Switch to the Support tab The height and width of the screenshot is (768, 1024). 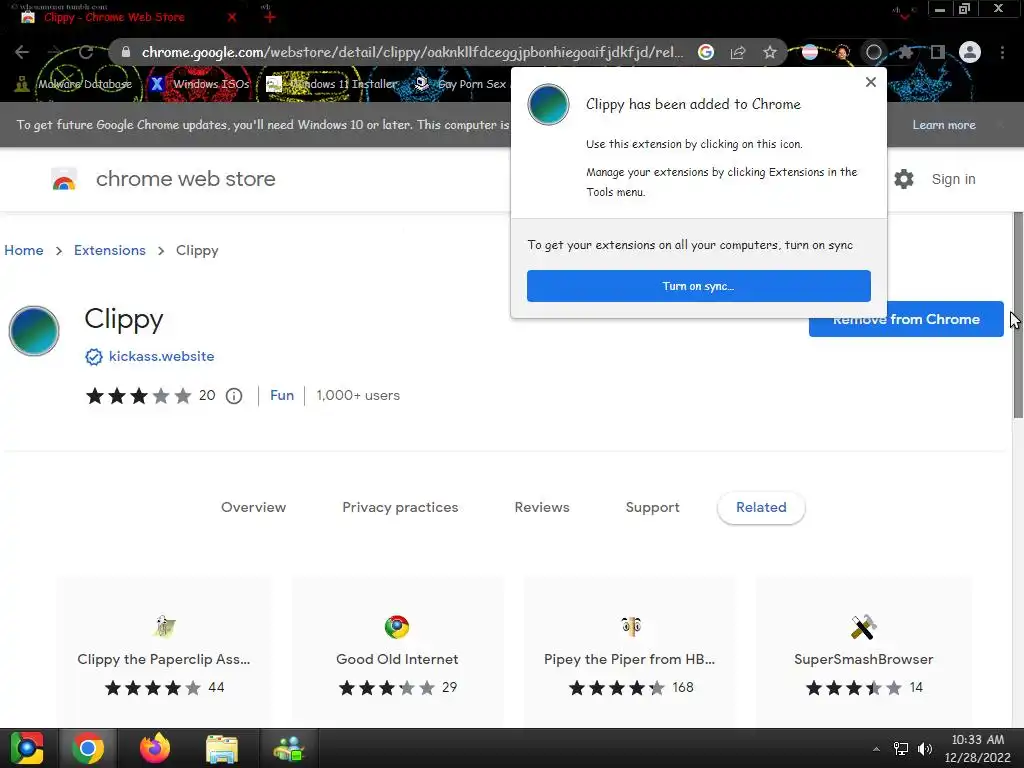pyautogui.click(x=652, y=507)
